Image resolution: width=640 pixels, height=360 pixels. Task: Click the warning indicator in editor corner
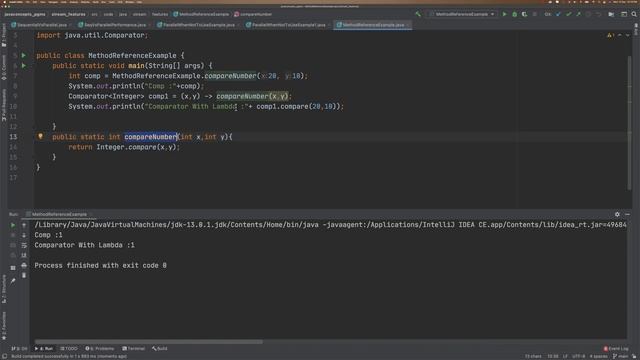coord(611,36)
